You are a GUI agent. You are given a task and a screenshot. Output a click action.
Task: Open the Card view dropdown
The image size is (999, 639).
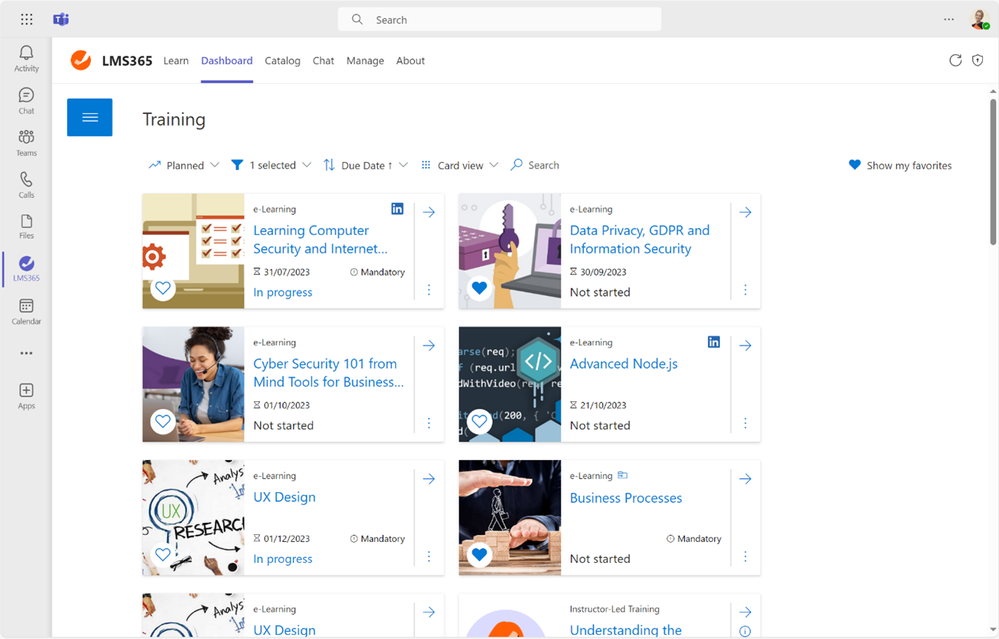tap(459, 165)
